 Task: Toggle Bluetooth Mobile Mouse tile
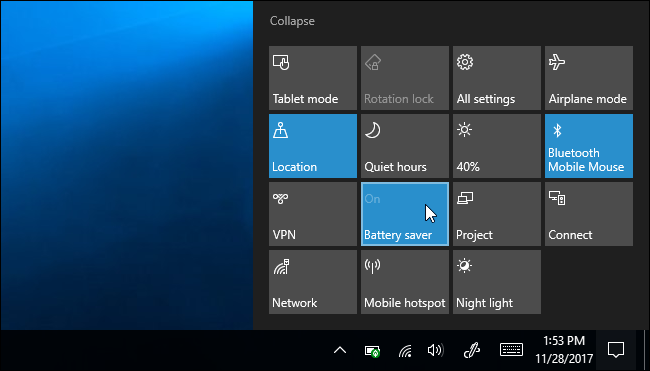coord(589,146)
